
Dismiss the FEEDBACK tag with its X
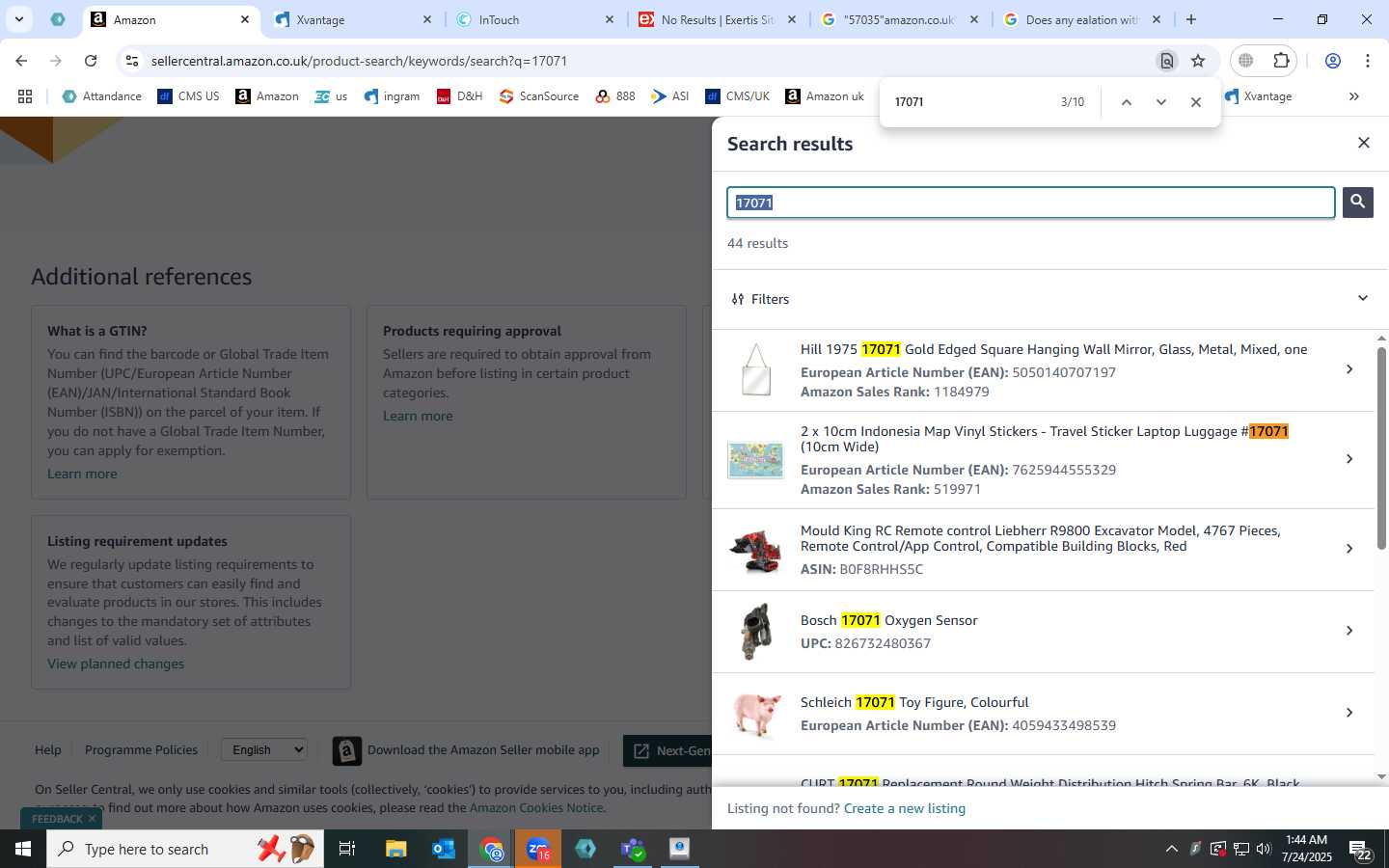tap(92, 819)
